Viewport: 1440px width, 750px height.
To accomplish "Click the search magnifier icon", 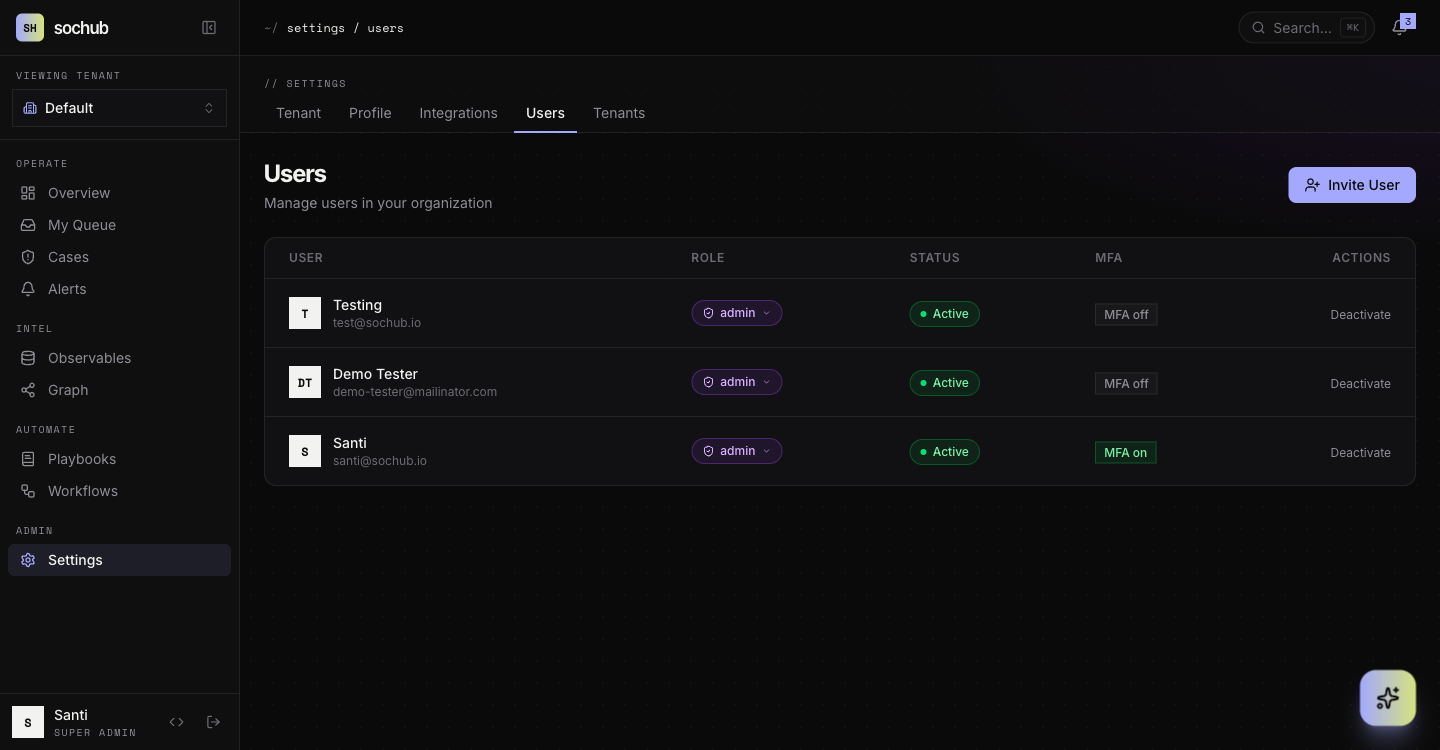I will tap(1259, 28).
